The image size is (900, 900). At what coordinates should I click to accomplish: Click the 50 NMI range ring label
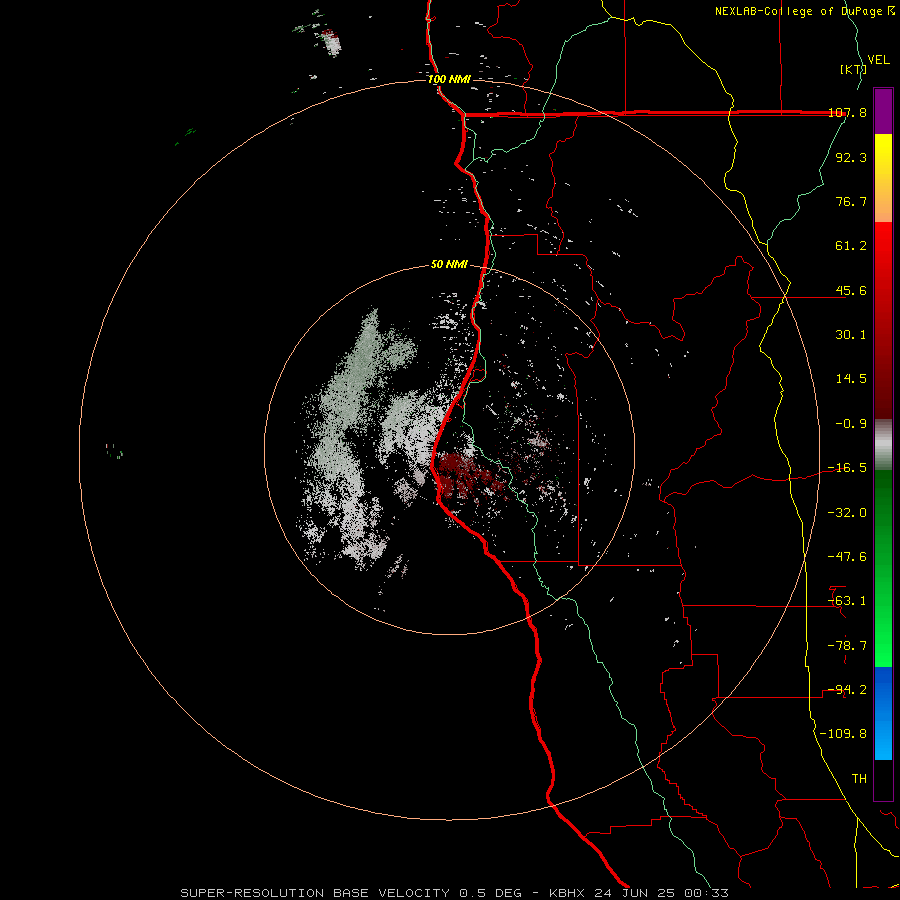click(x=449, y=265)
